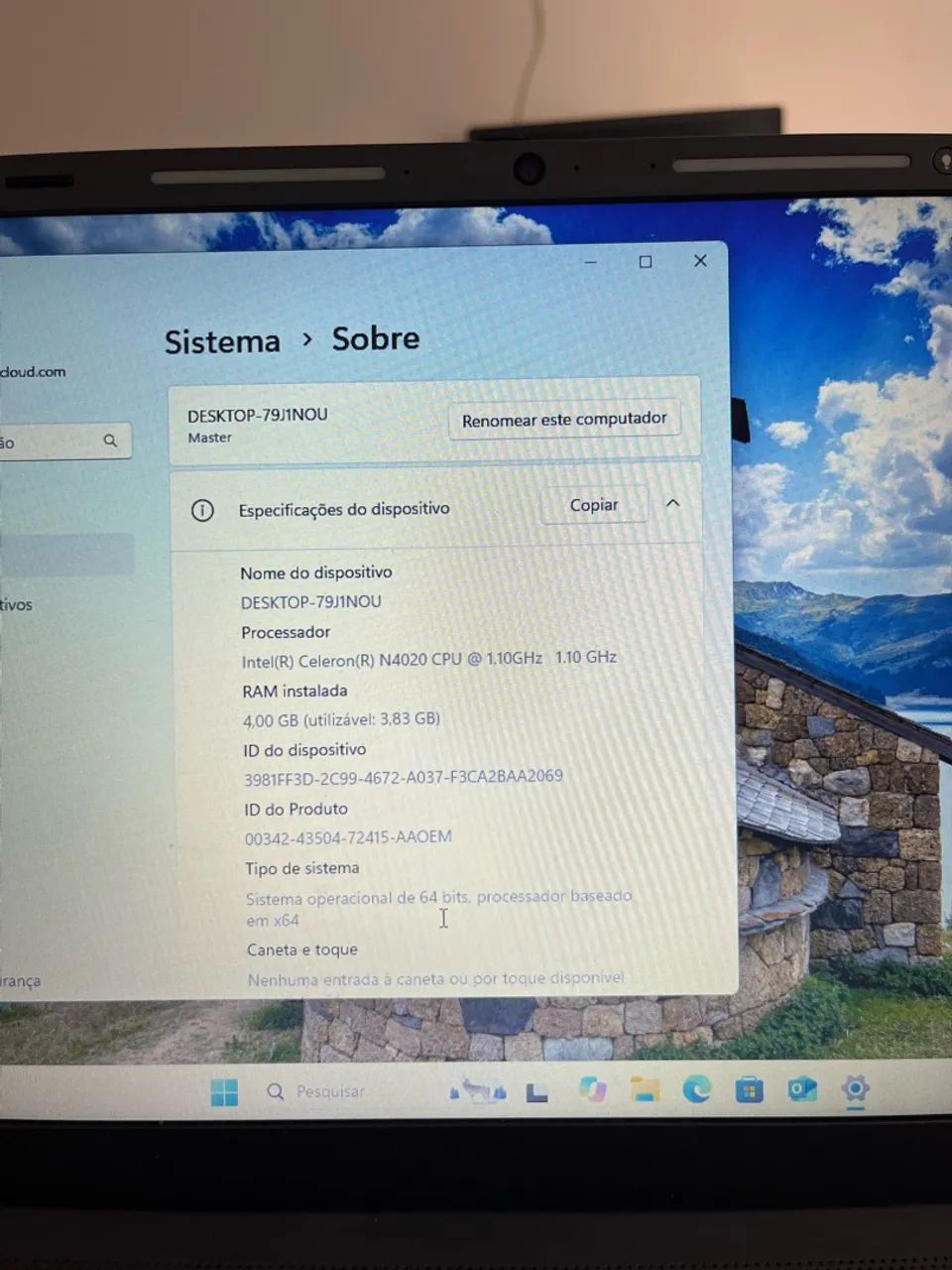Click the info icon beside Especificações do dispositivo

pyautogui.click(x=202, y=511)
